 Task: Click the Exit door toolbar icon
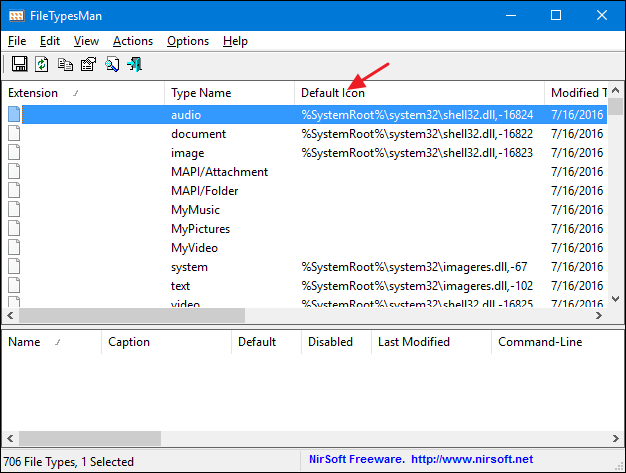point(134,65)
